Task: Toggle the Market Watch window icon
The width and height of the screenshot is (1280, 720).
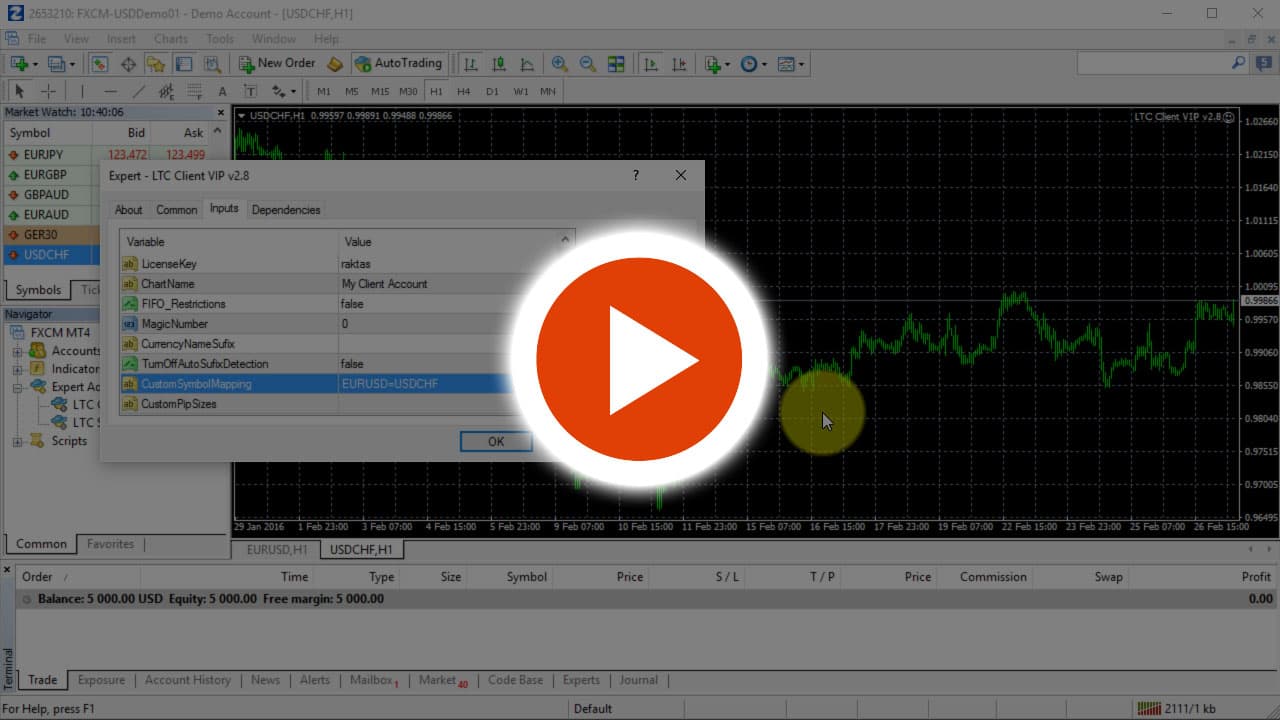Action: (x=100, y=63)
